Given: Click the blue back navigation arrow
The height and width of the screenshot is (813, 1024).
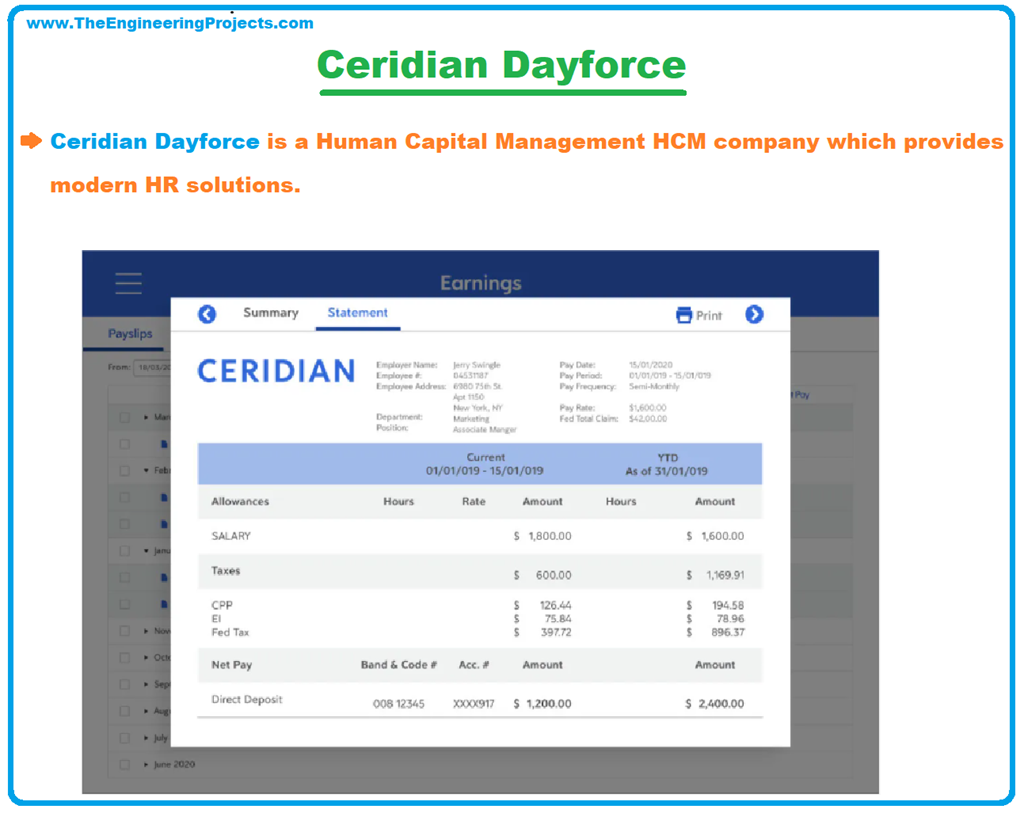Looking at the screenshot, I should [206, 315].
